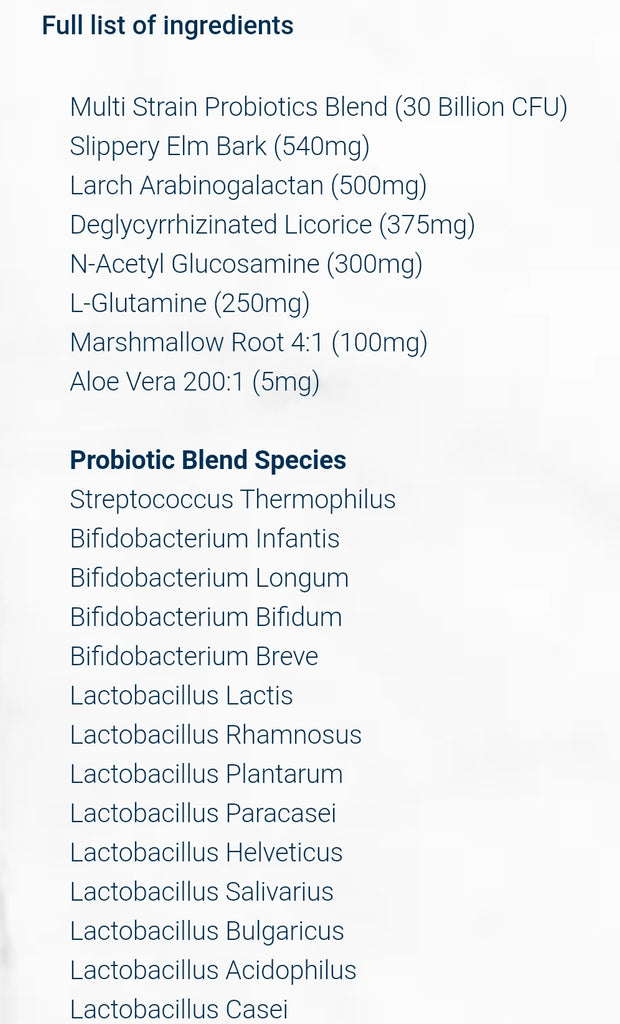This screenshot has width=620, height=1024.
Task: Select the N-Acetyl Glucosamine (300mg) line
Action: click(246, 264)
